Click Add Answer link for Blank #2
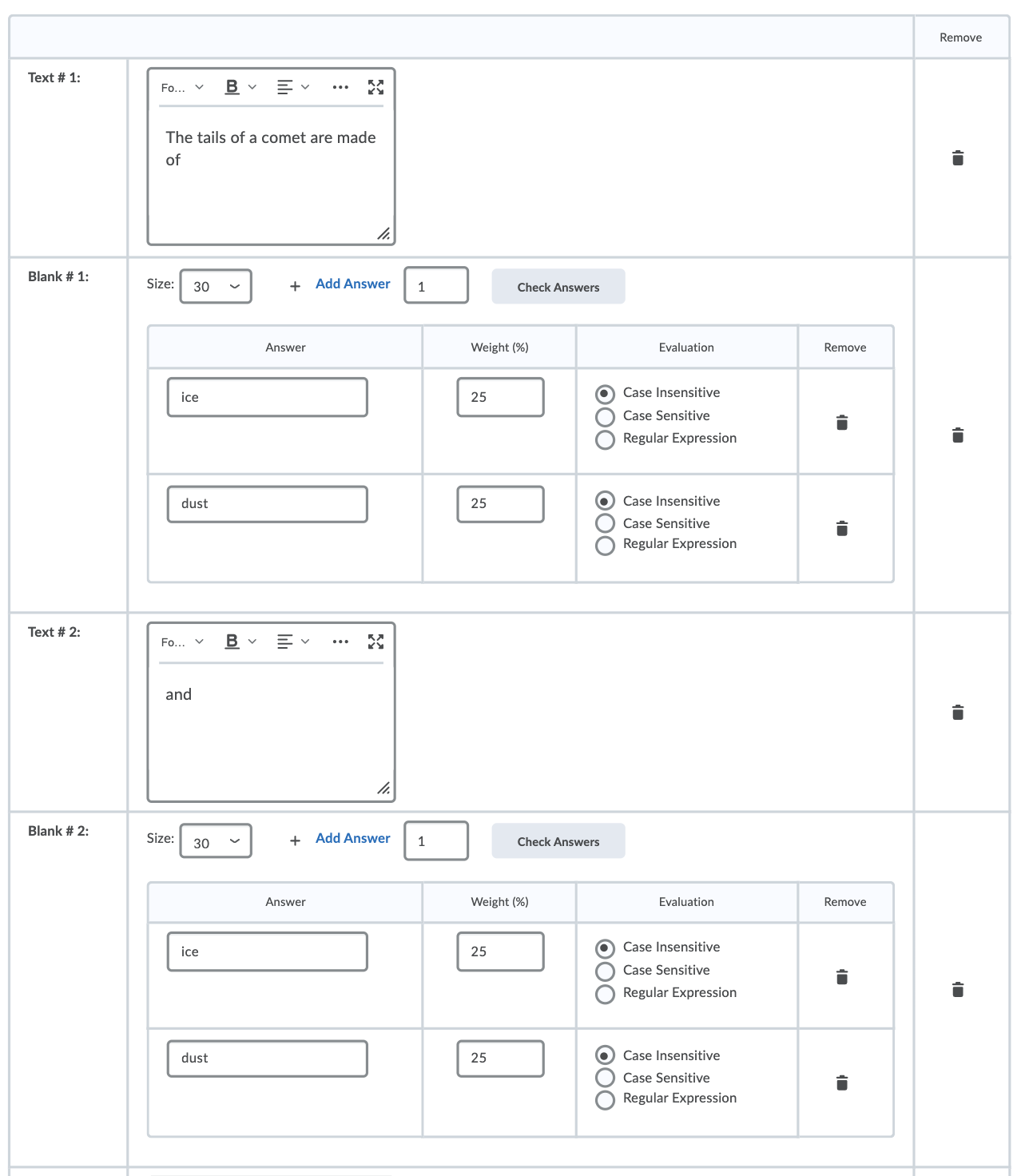The image size is (1029, 1176). [x=352, y=838]
